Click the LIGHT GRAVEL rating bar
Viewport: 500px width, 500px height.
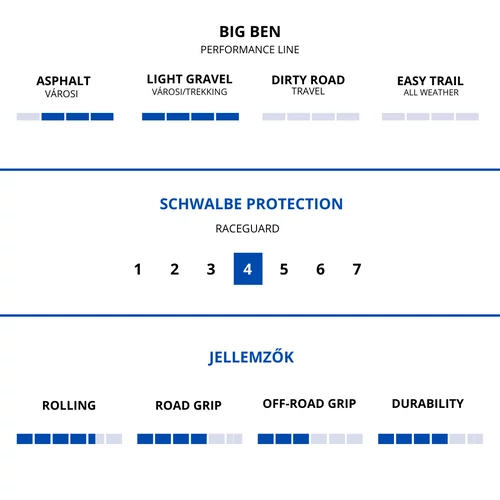pyautogui.click(x=190, y=117)
